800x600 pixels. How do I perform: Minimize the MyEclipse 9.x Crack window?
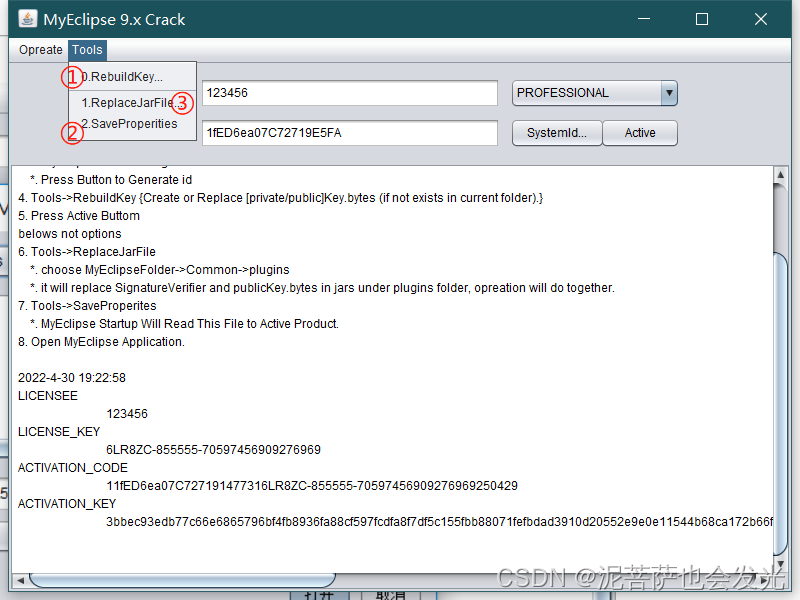(x=644, y=19)
